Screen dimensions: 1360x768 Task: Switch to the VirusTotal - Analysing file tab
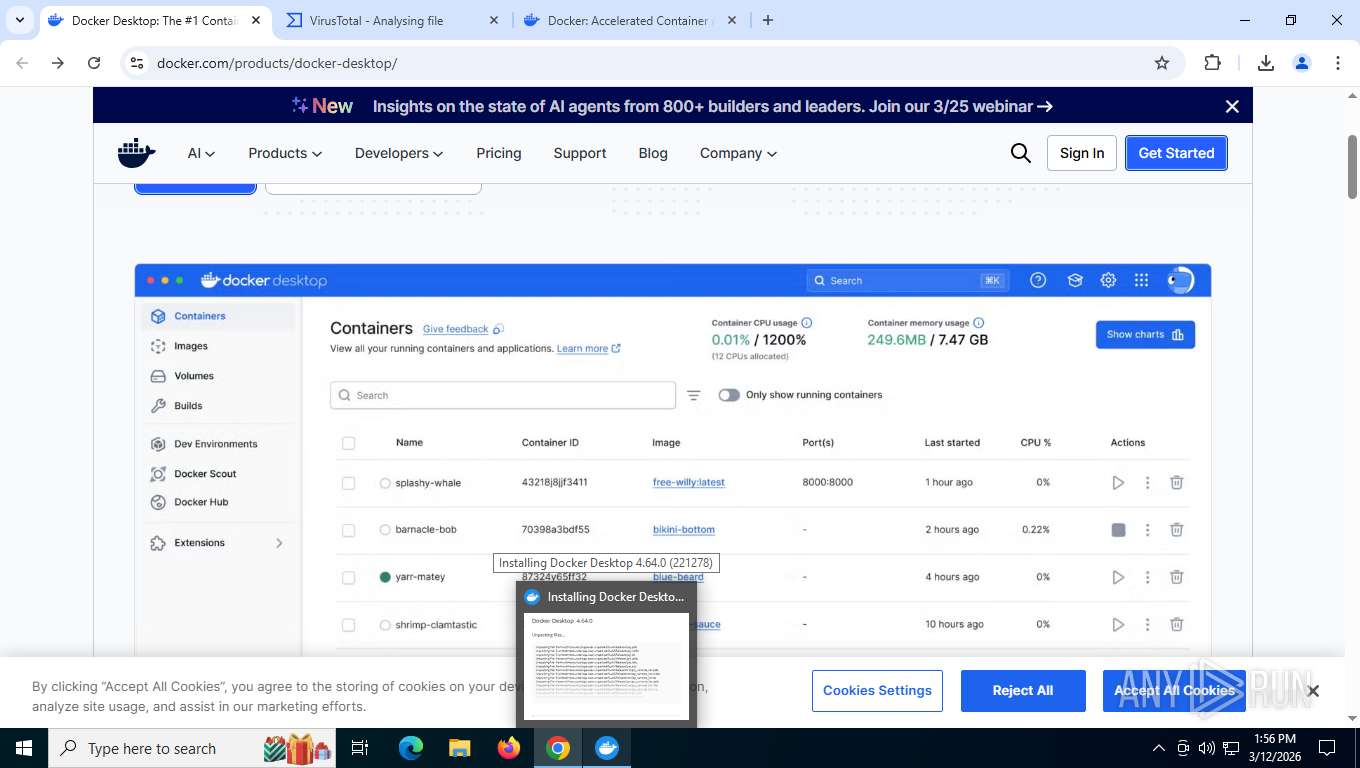coord(391,20)
